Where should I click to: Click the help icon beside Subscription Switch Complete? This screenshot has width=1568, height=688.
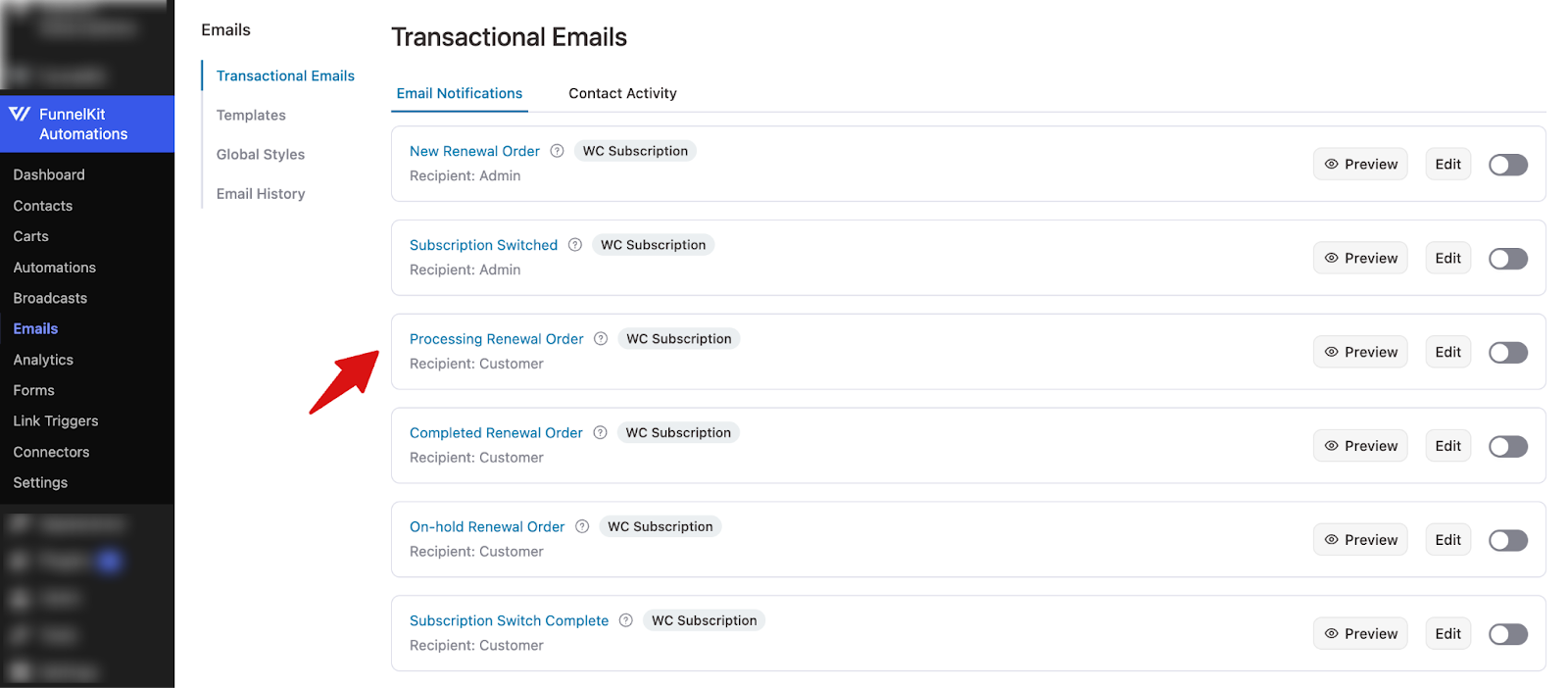pyautogui.click(x=626, y=620)
